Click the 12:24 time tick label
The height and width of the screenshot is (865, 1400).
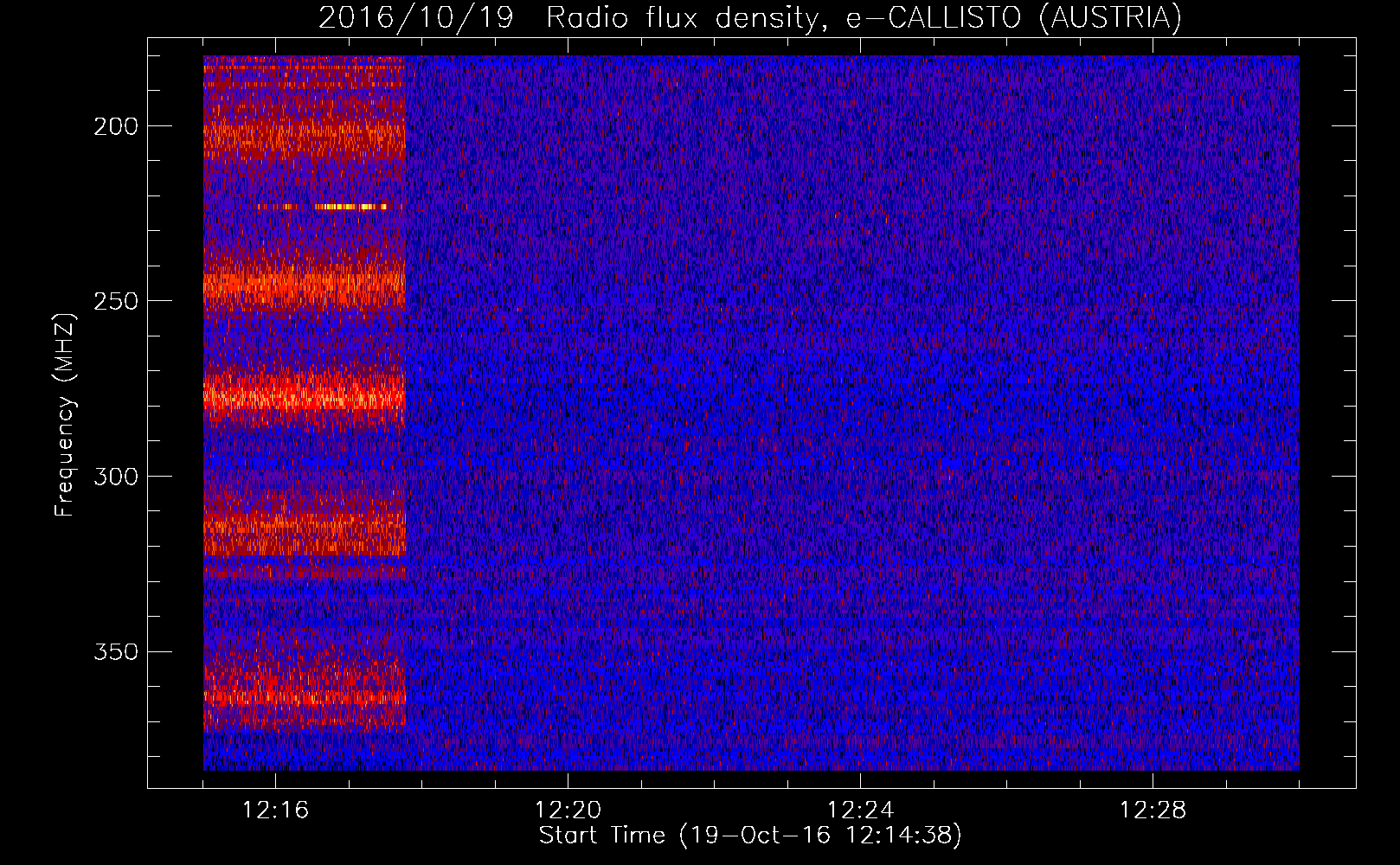coord(860,811)
